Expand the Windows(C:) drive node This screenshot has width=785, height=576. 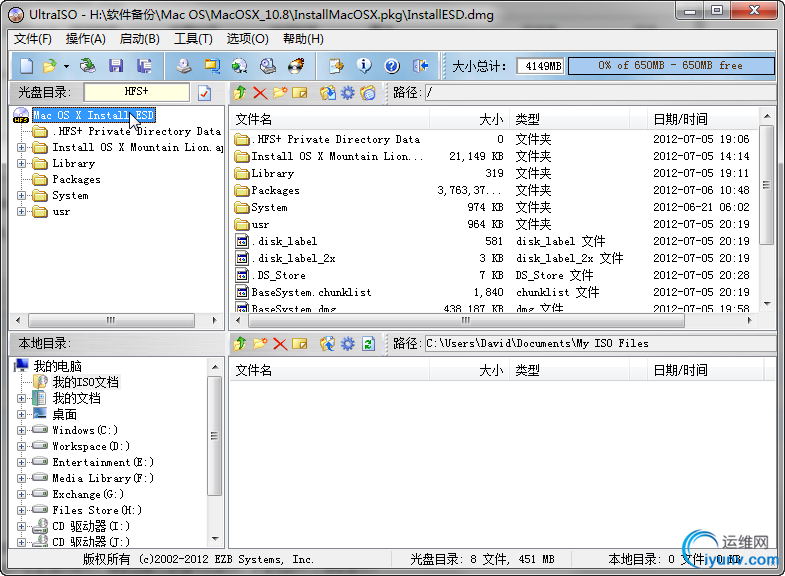21,430
